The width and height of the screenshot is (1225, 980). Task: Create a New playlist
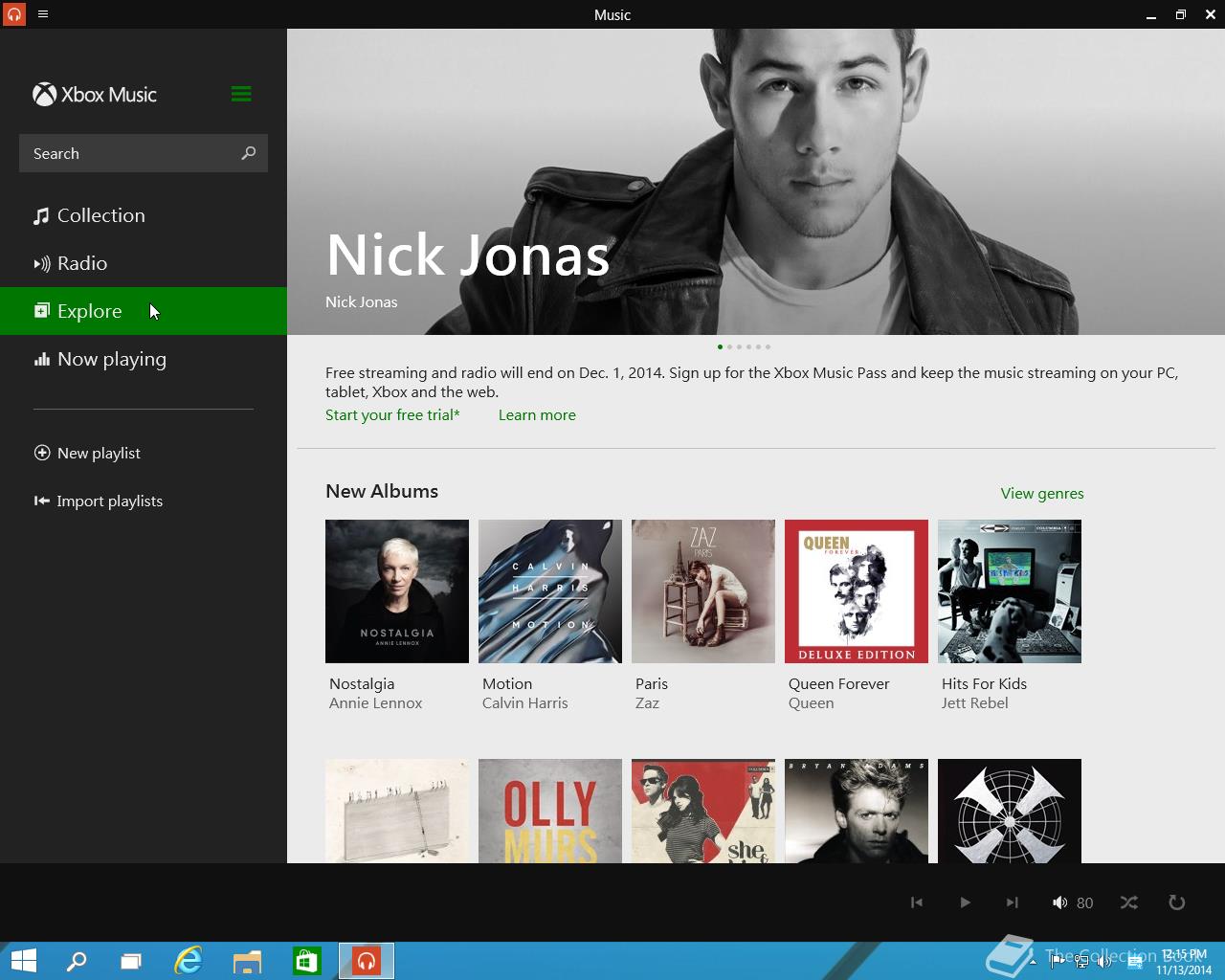pos(87,453)
